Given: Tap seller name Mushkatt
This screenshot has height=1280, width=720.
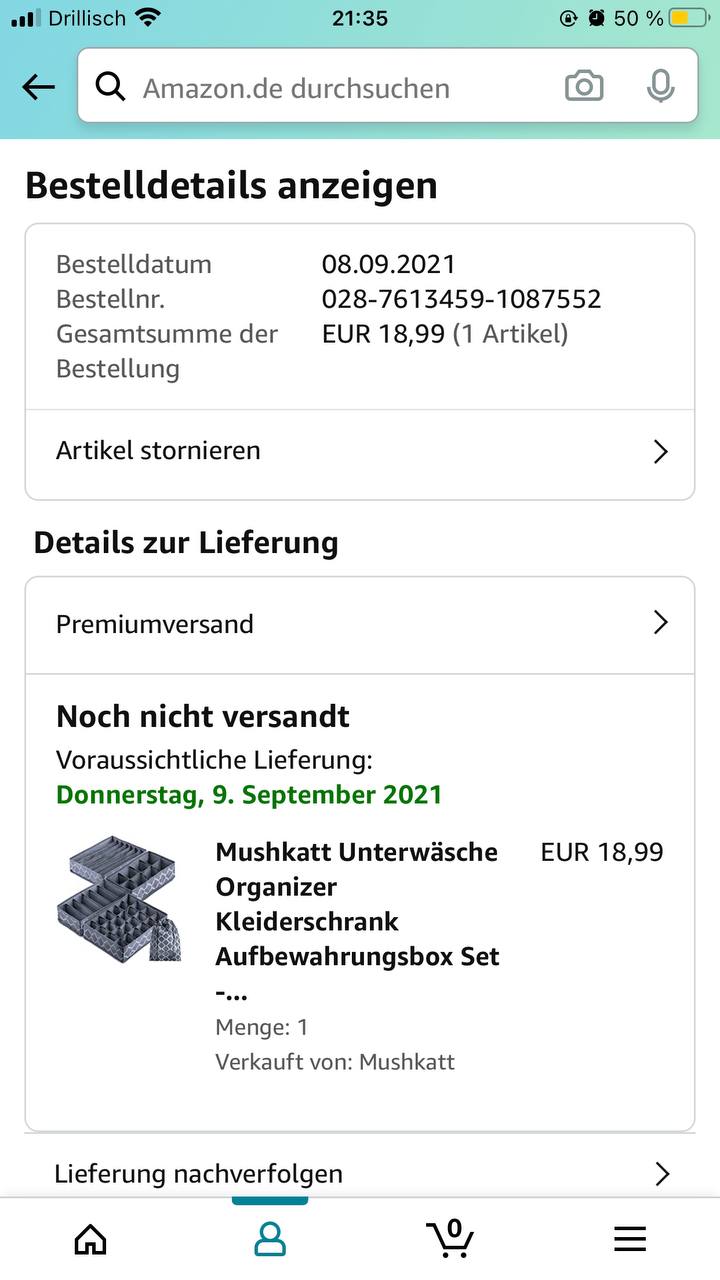Looking at the screenshot, I should click(x=407, y=1061).
